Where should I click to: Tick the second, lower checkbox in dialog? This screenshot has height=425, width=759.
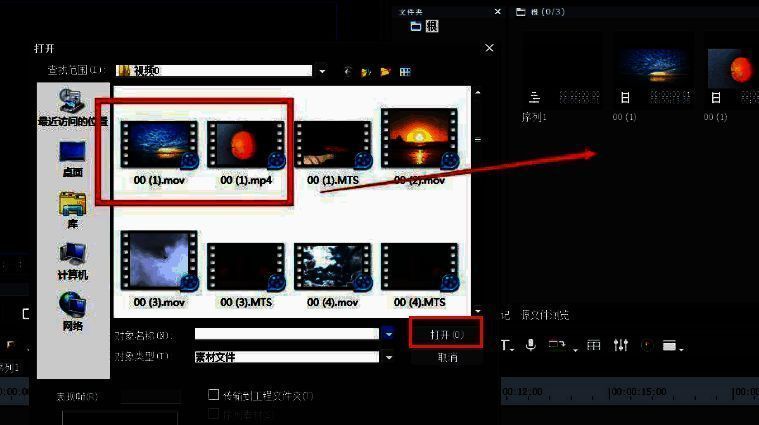pyautogui.click(x=213, y=413)
